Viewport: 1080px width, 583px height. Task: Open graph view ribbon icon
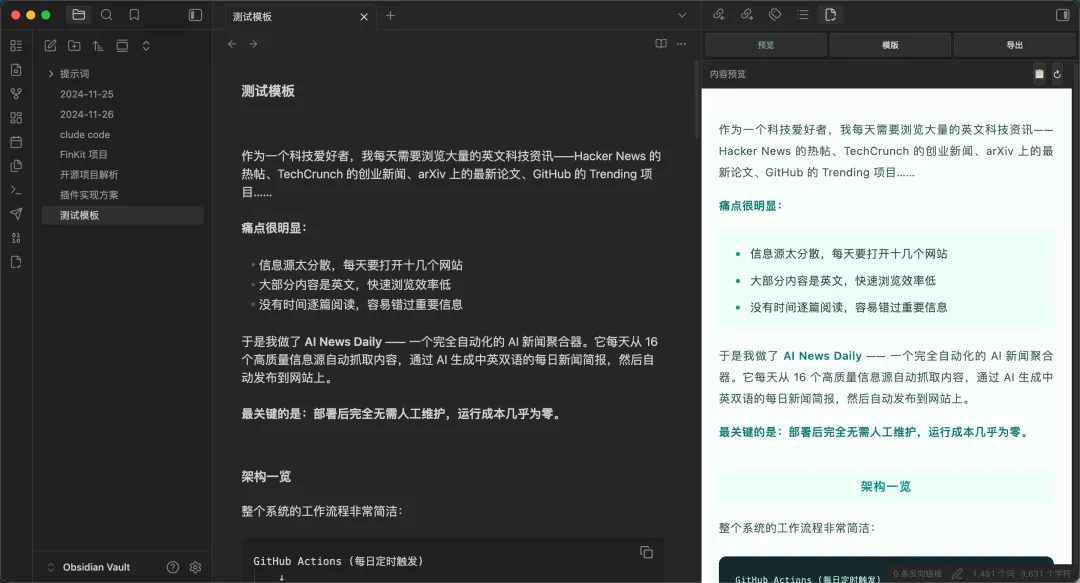click(x=16, y=94)
